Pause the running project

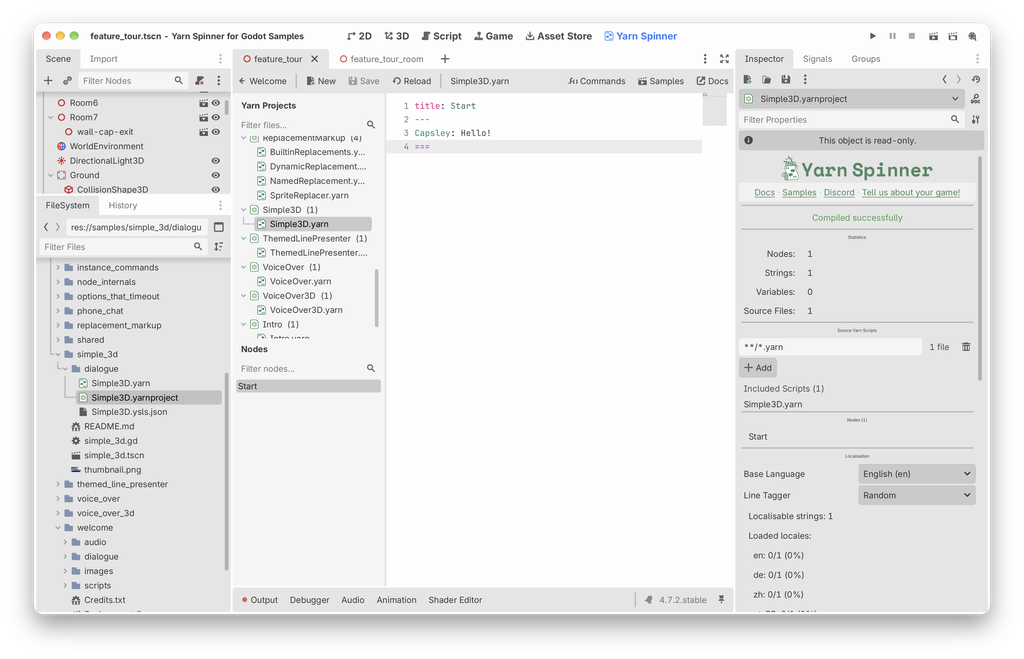pyautogui.click(x=892, y=36)
